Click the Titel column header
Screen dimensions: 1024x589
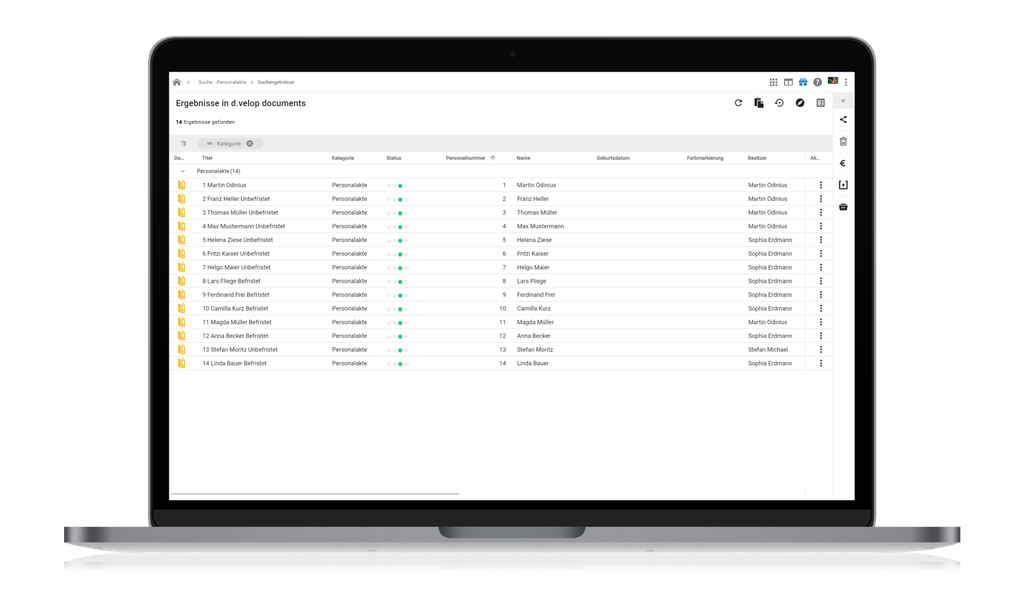point(207,158)
